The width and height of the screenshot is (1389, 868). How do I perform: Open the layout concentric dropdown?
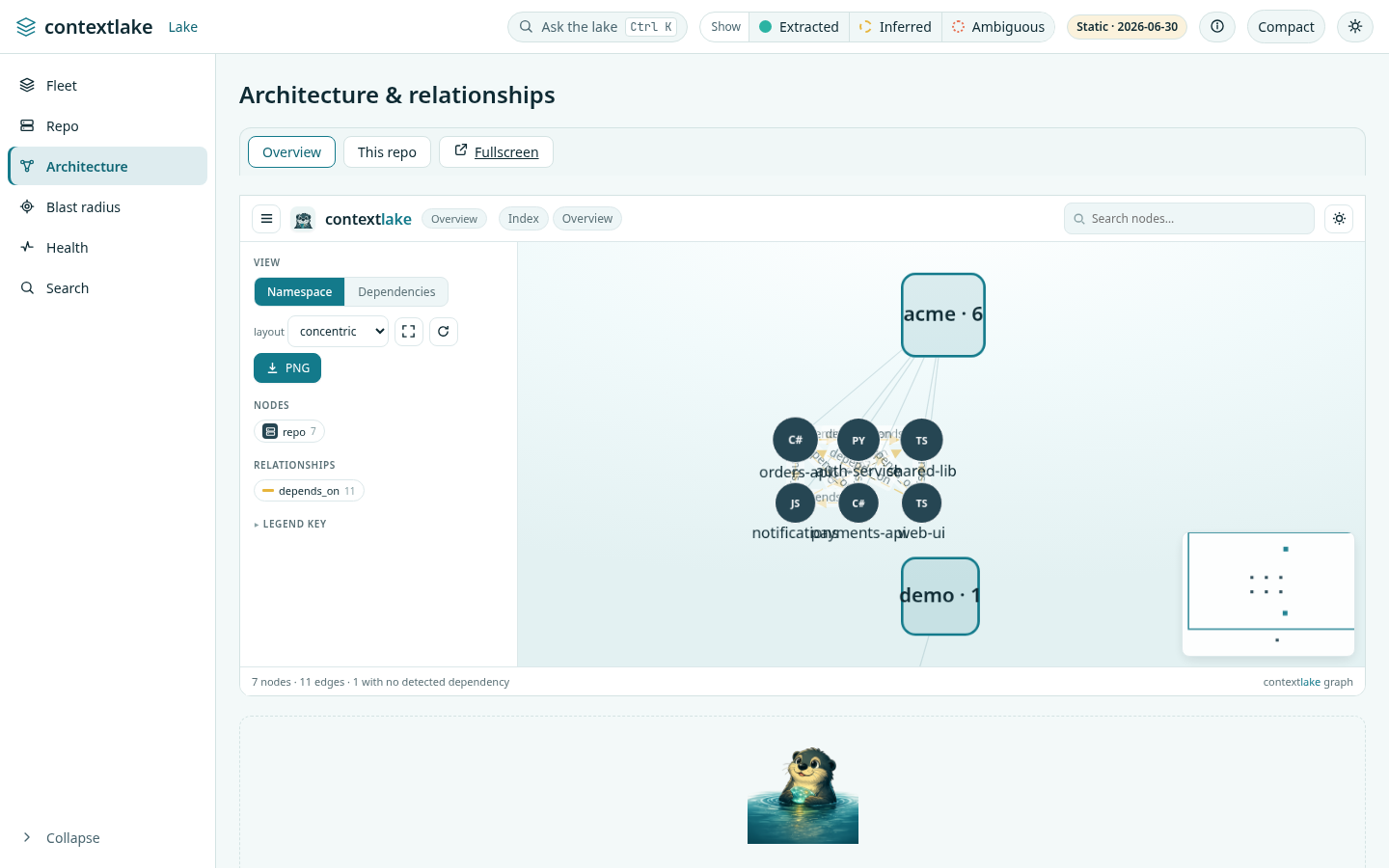(x=339, y=332)
